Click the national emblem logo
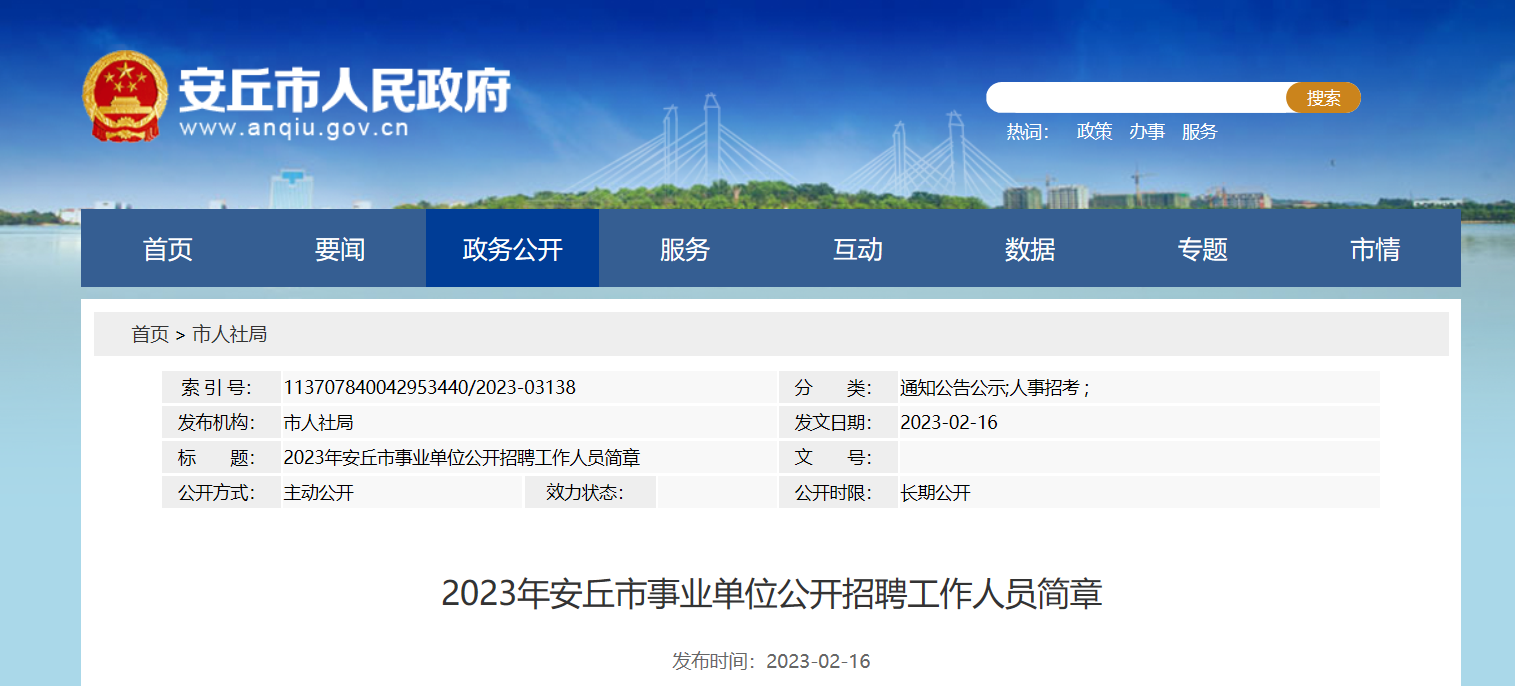This screenshot has height=686, width=1515. pyautogui.click(x=121, y=96)
